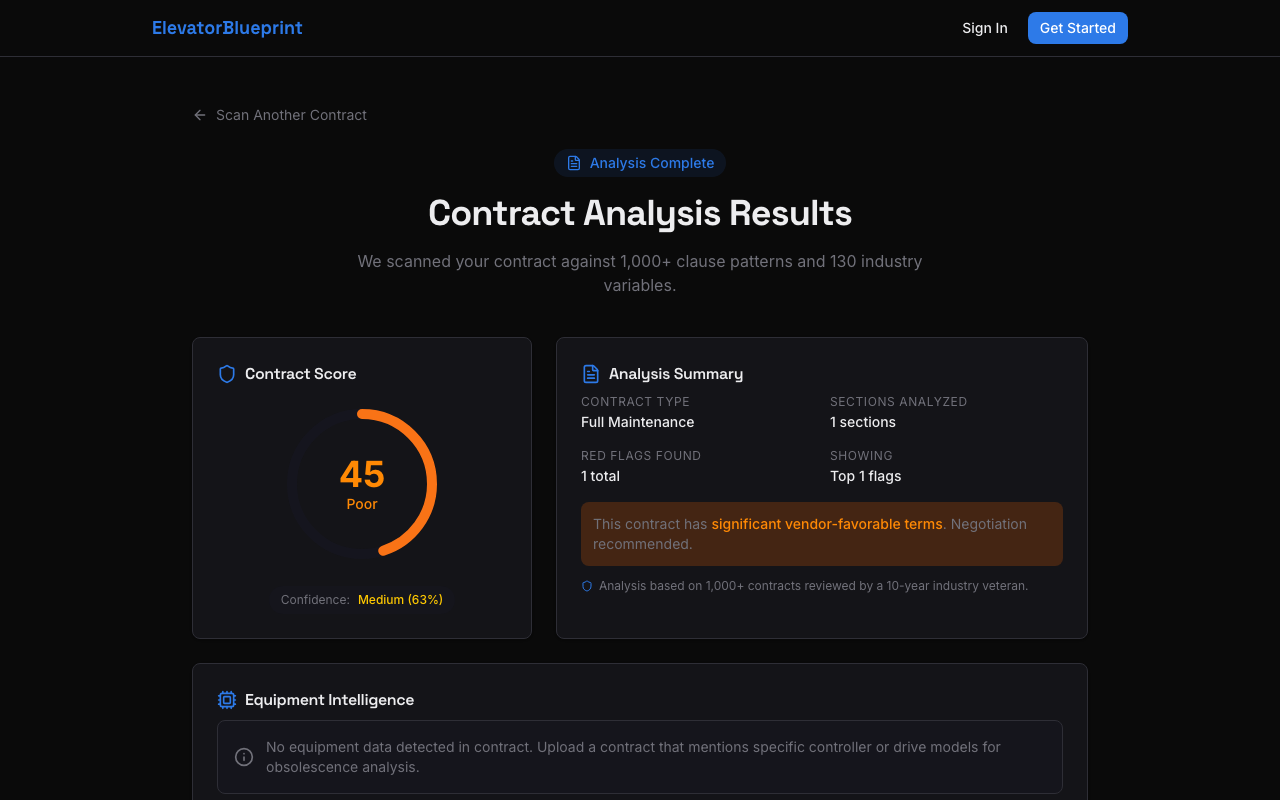Click the Sign In link
This screenshot has width=1280, height=800.
[x=984, y=28]
